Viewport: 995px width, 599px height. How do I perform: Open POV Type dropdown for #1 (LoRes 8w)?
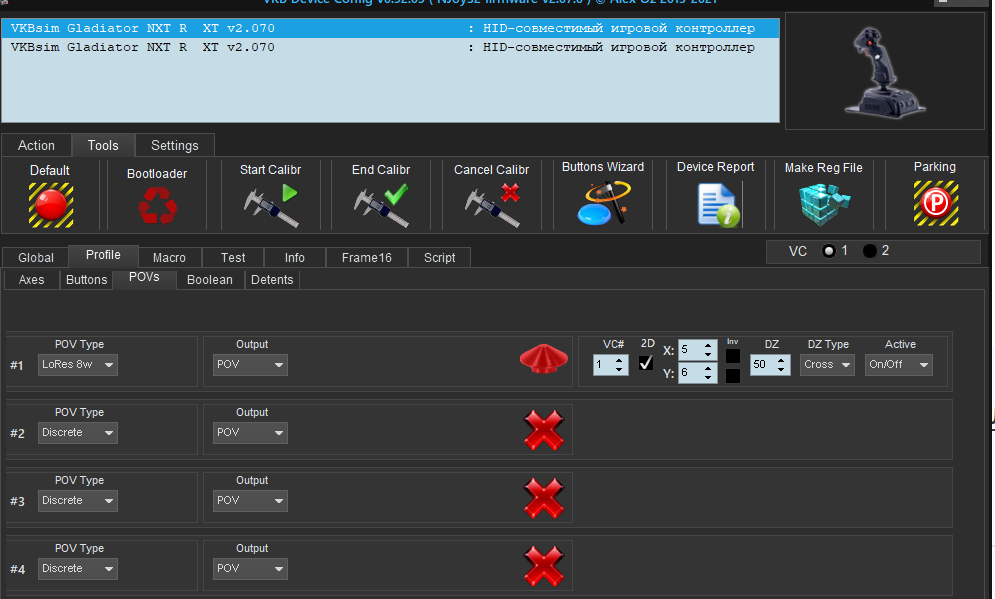[x=77, y=365]
